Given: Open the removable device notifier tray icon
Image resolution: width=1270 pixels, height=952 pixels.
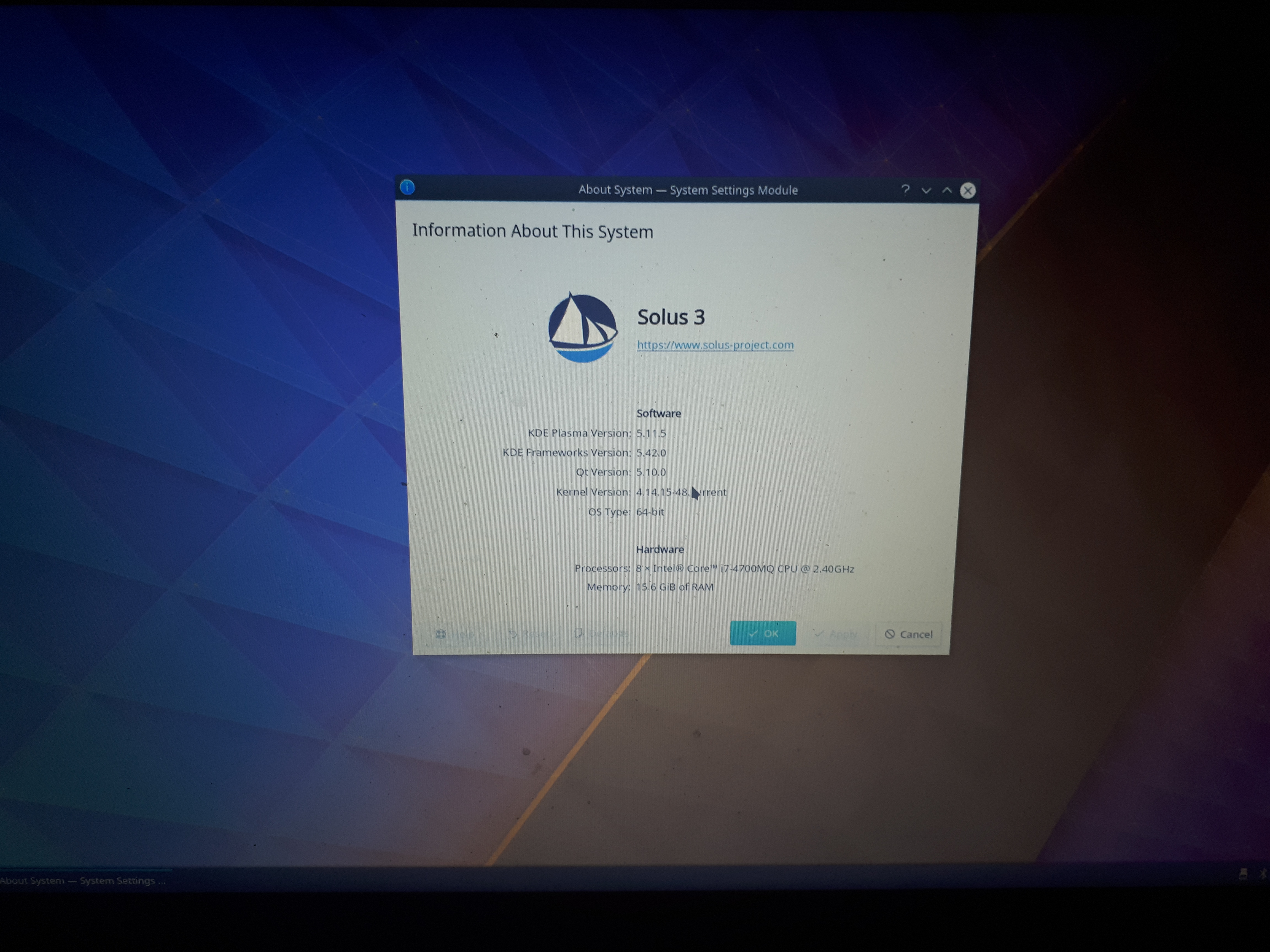Looking at the screenshot, I should coord(1243,874).
